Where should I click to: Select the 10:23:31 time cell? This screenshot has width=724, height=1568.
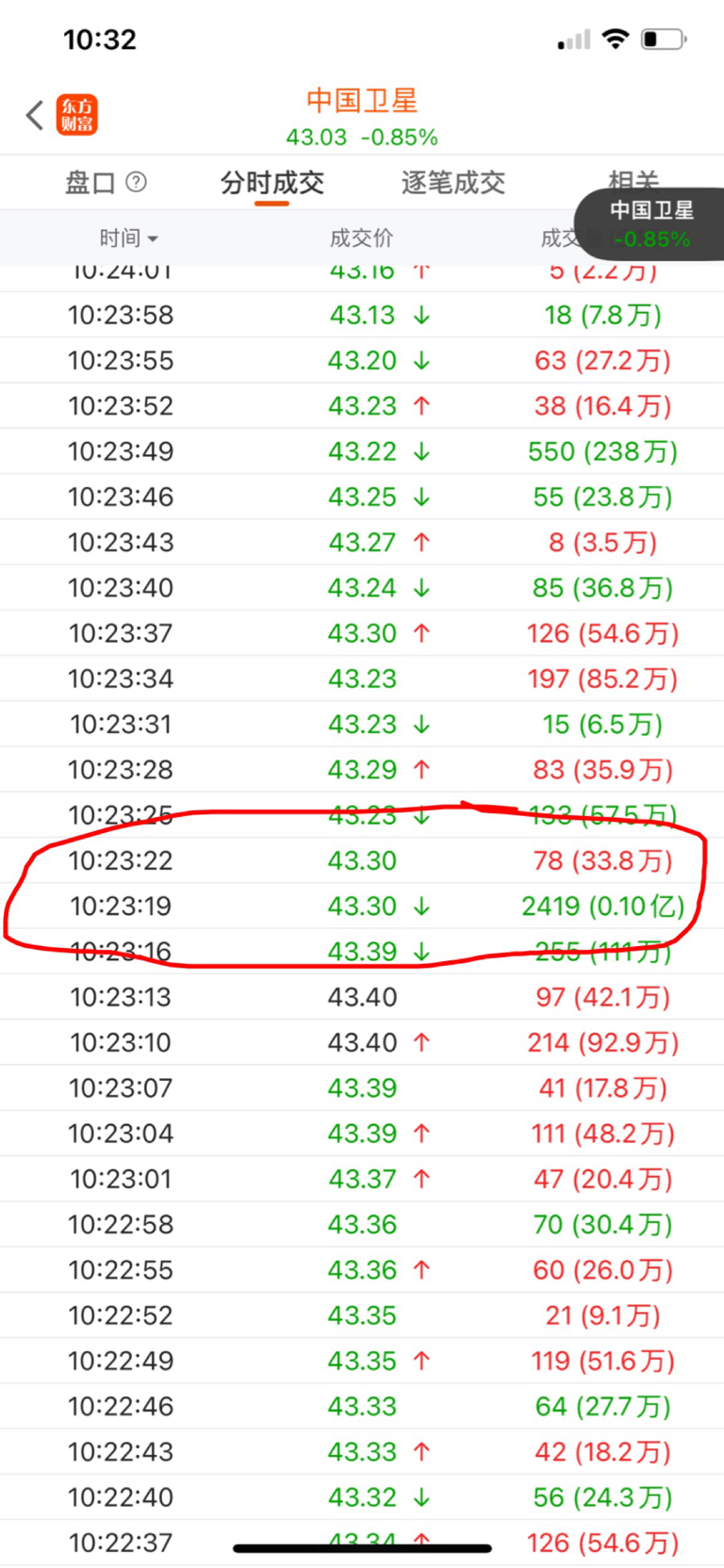[x=121, y=724]
